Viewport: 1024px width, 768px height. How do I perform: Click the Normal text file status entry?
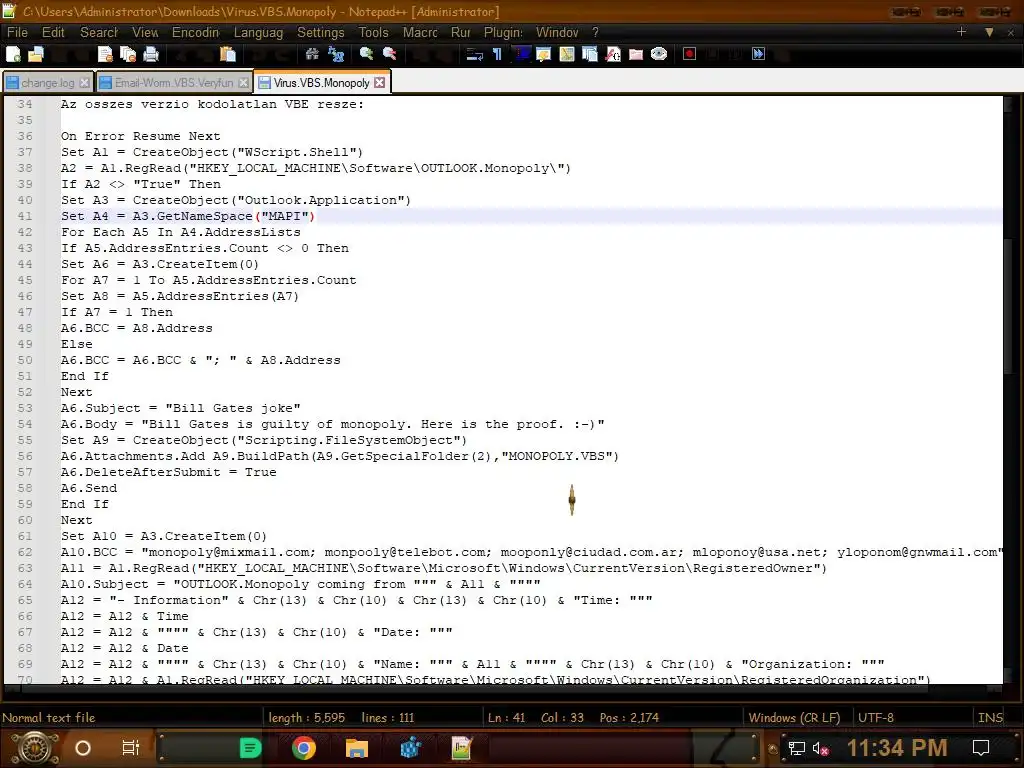(x=49, y=717)
